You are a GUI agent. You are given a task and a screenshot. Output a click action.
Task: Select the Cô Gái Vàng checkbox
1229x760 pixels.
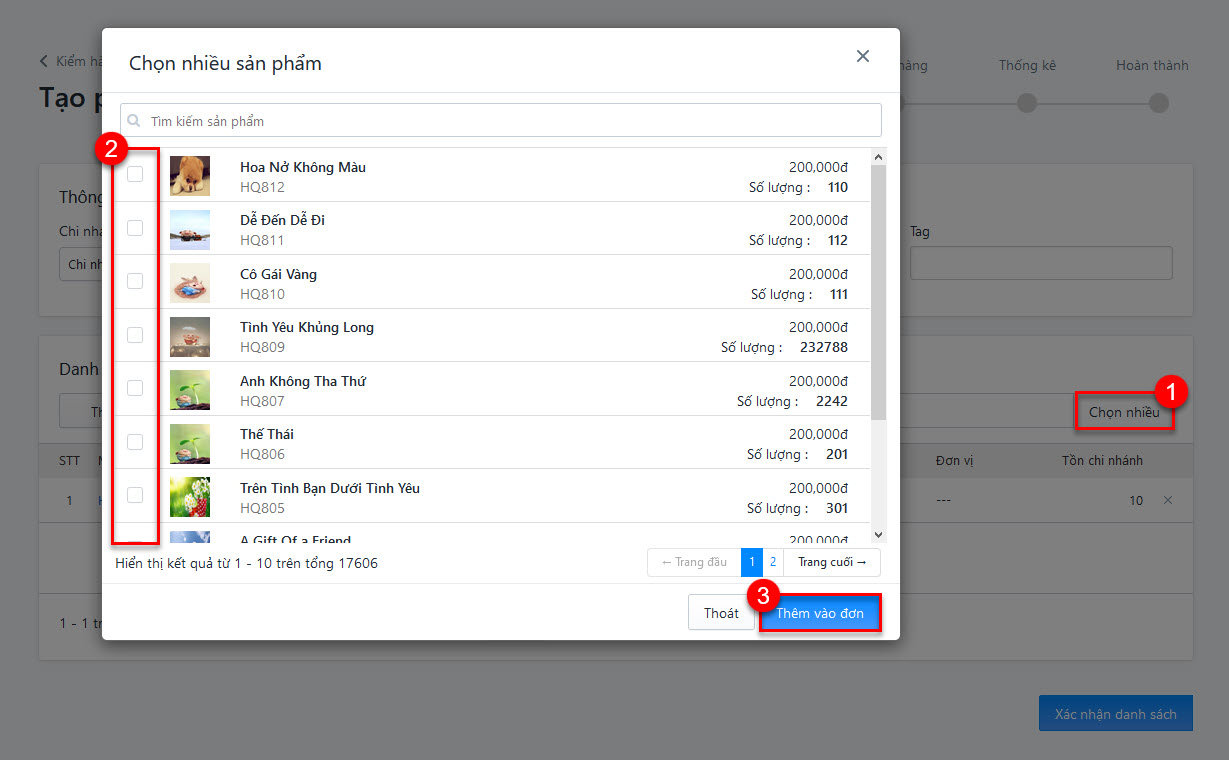point(135,281)
